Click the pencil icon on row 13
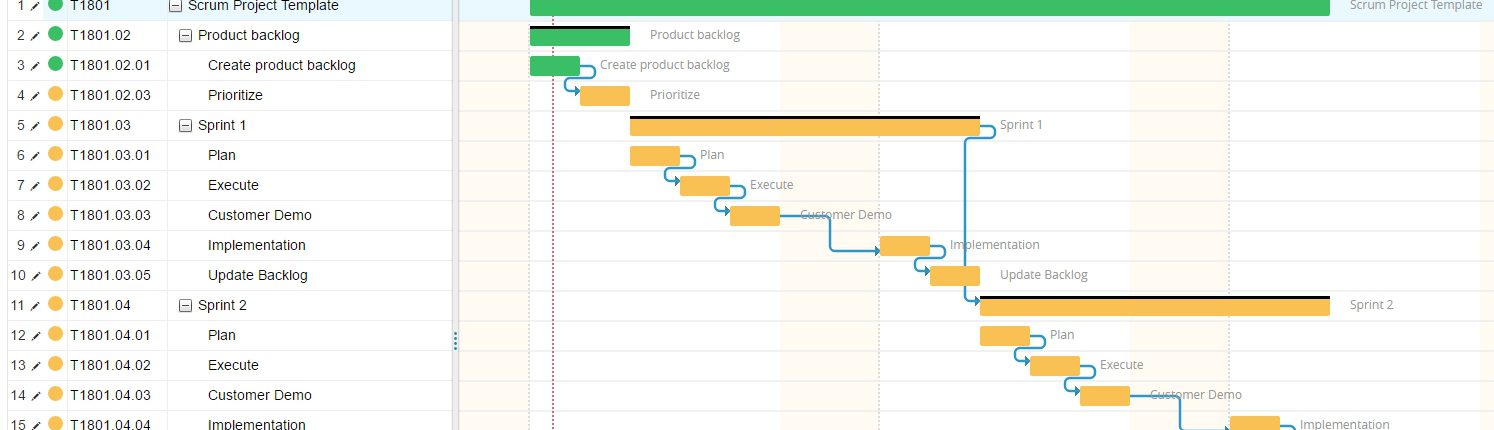 pos(36,366)
